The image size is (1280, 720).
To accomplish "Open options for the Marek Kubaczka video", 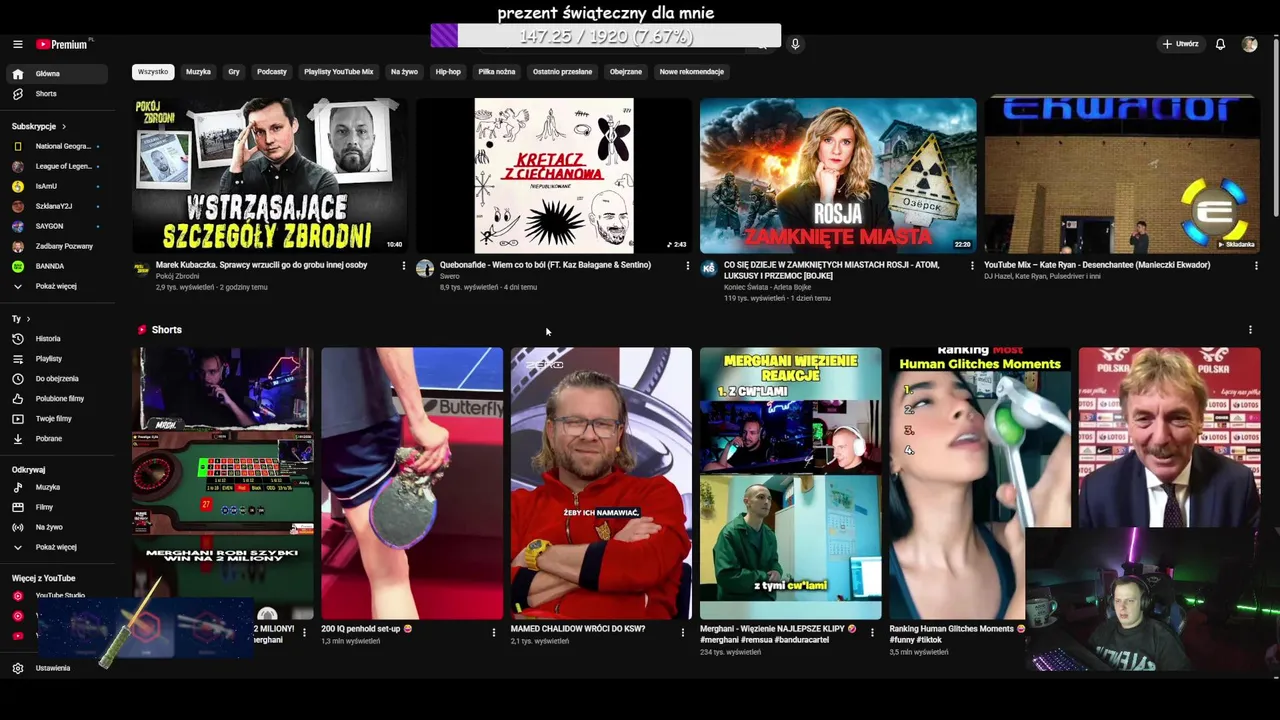I will click(x=404, y=266).
